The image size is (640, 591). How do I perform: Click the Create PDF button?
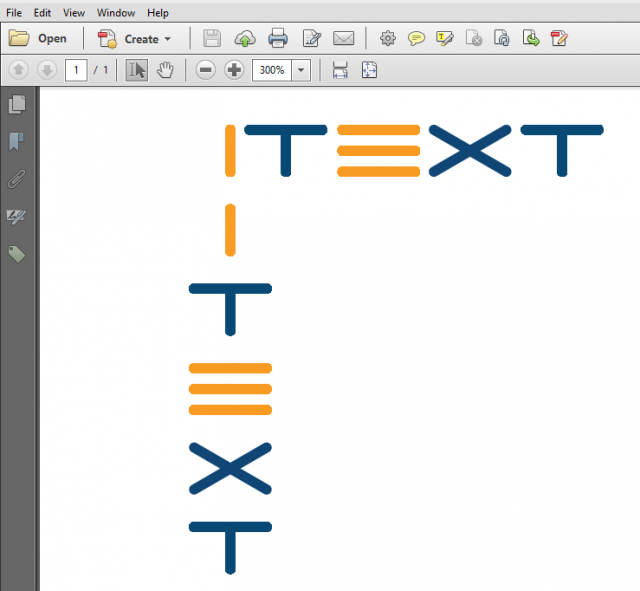click(x=129, y=39)
